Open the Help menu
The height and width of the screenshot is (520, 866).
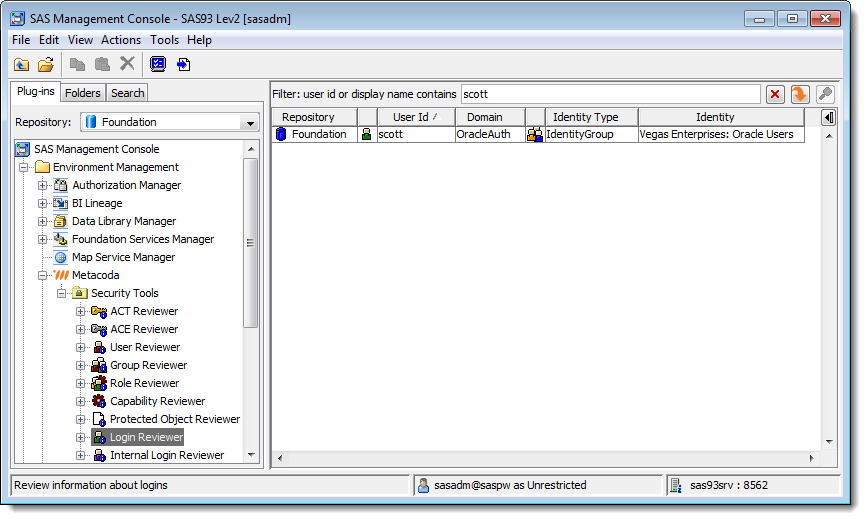click(199, 40)
